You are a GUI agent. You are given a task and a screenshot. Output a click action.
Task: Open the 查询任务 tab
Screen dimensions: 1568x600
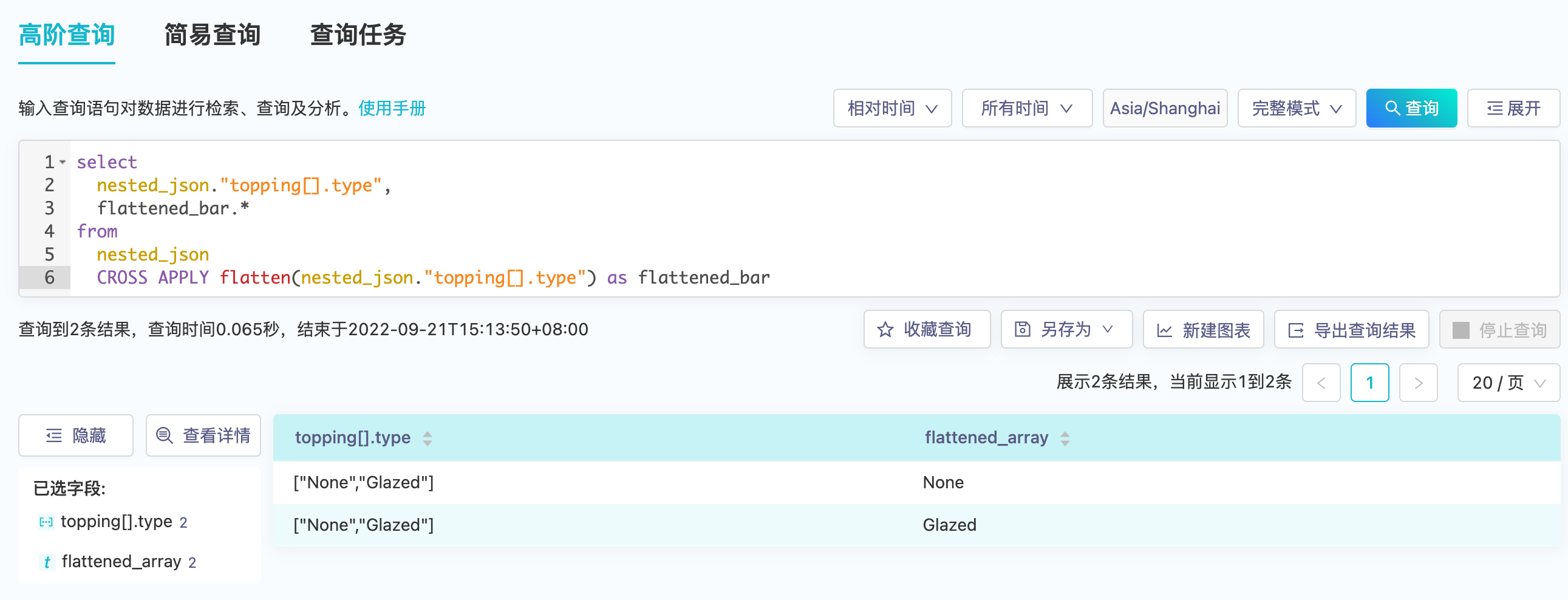(x=358, y=35)
